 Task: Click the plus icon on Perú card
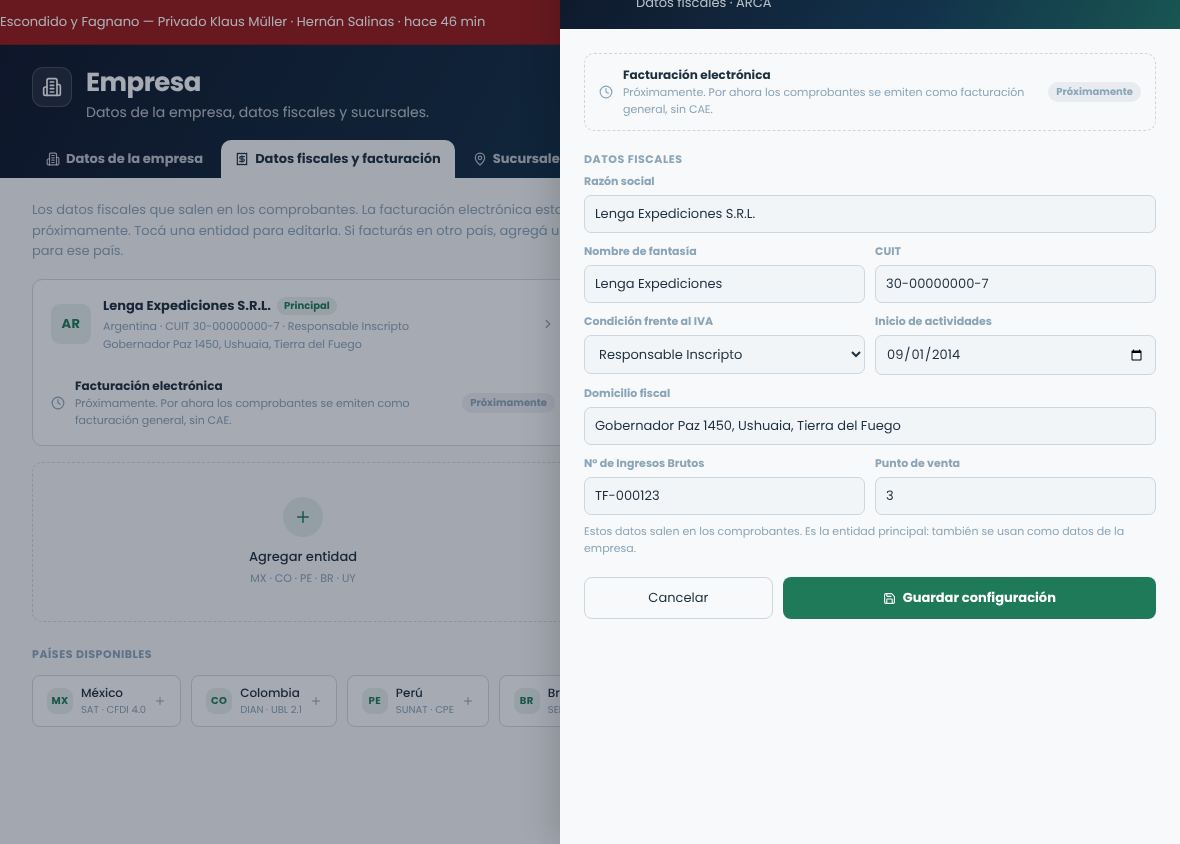point(468,700)
